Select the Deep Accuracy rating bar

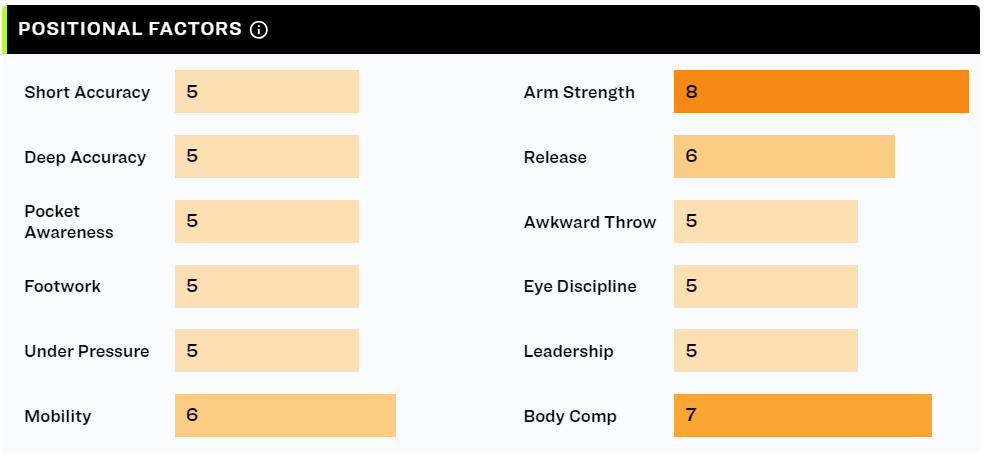[x=267, y=157]
